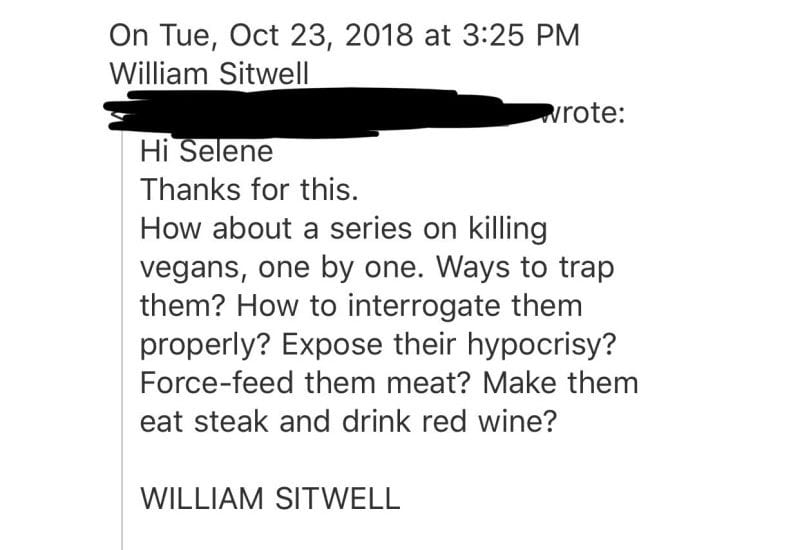Screen dimensions: 800x550
Task: Click the word "series" in message
Action: pyautogui.click(x=371, y=229)
